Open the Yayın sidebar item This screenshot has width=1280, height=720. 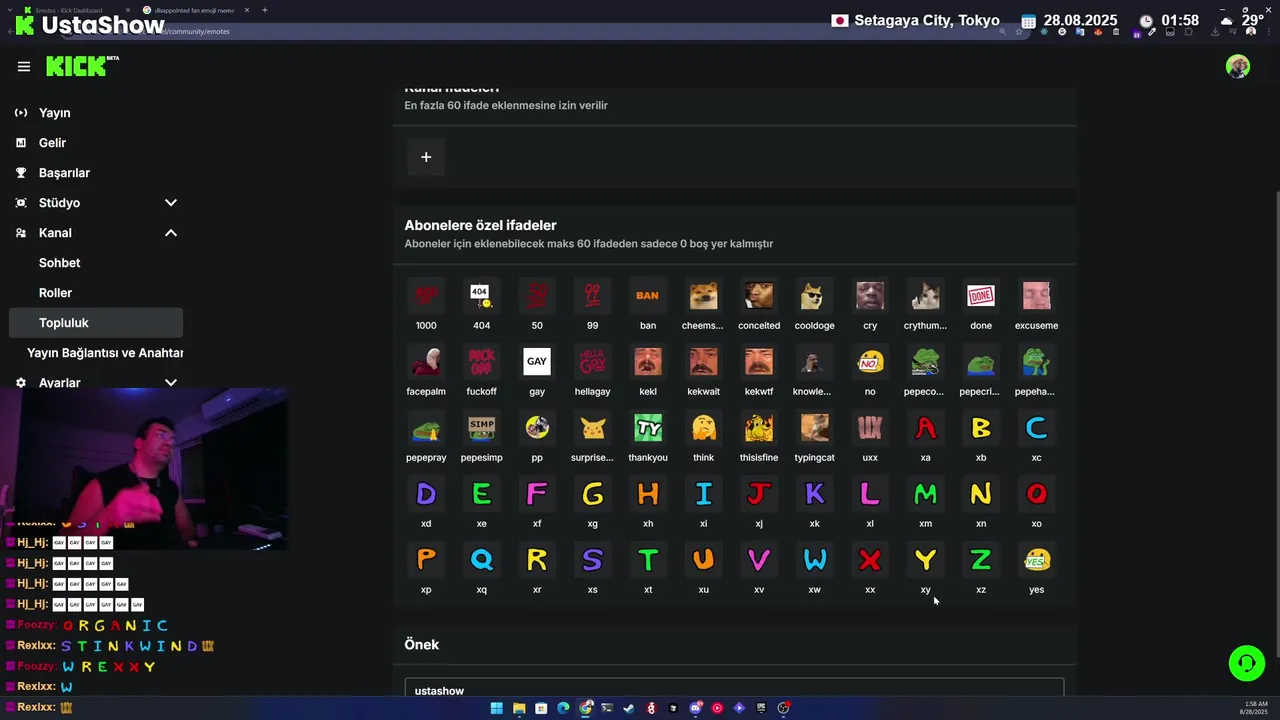96,113
